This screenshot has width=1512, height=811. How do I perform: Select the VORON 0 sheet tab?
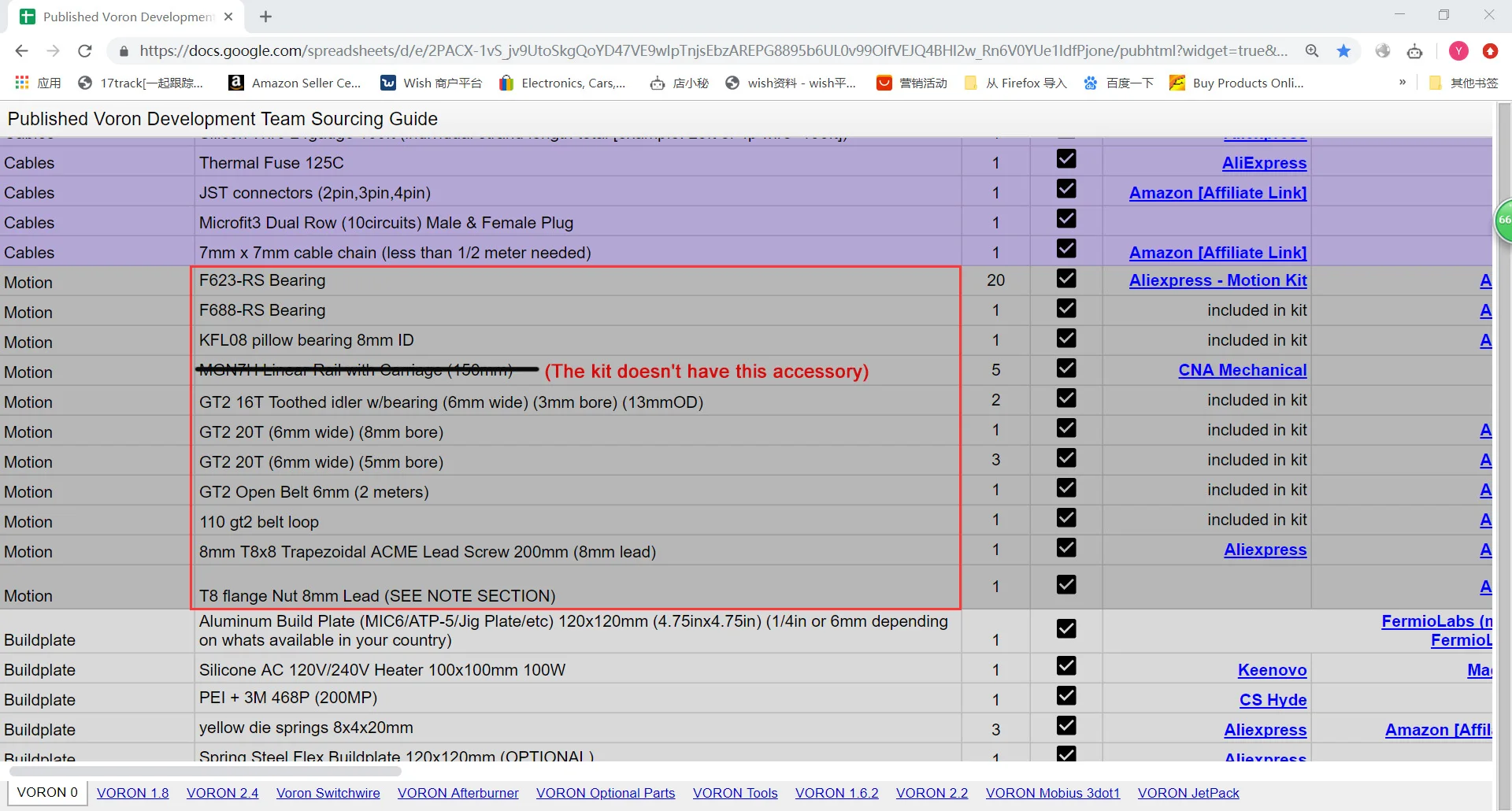(x=47, y=792)
